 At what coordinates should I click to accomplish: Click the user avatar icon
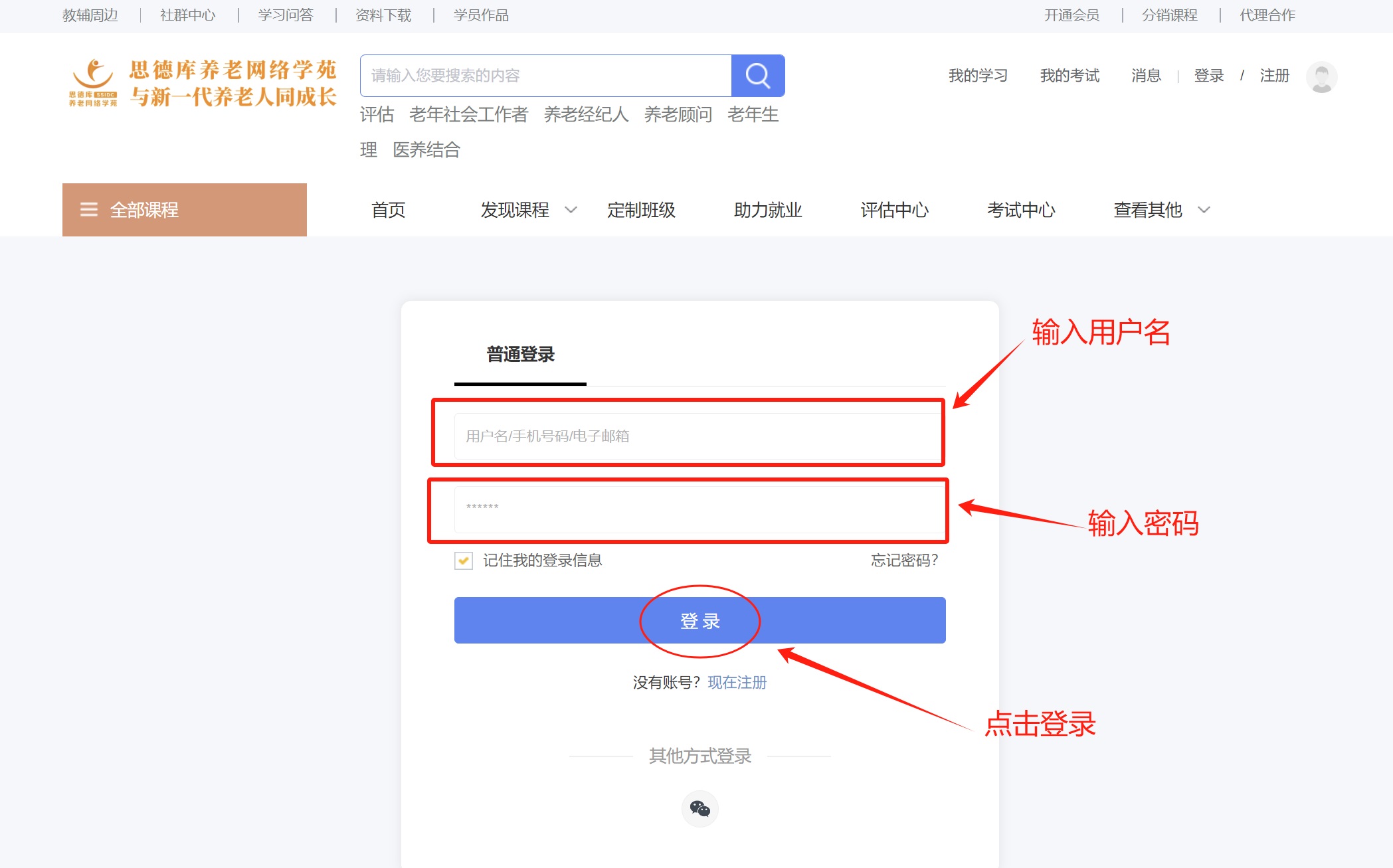point(1321,77)
